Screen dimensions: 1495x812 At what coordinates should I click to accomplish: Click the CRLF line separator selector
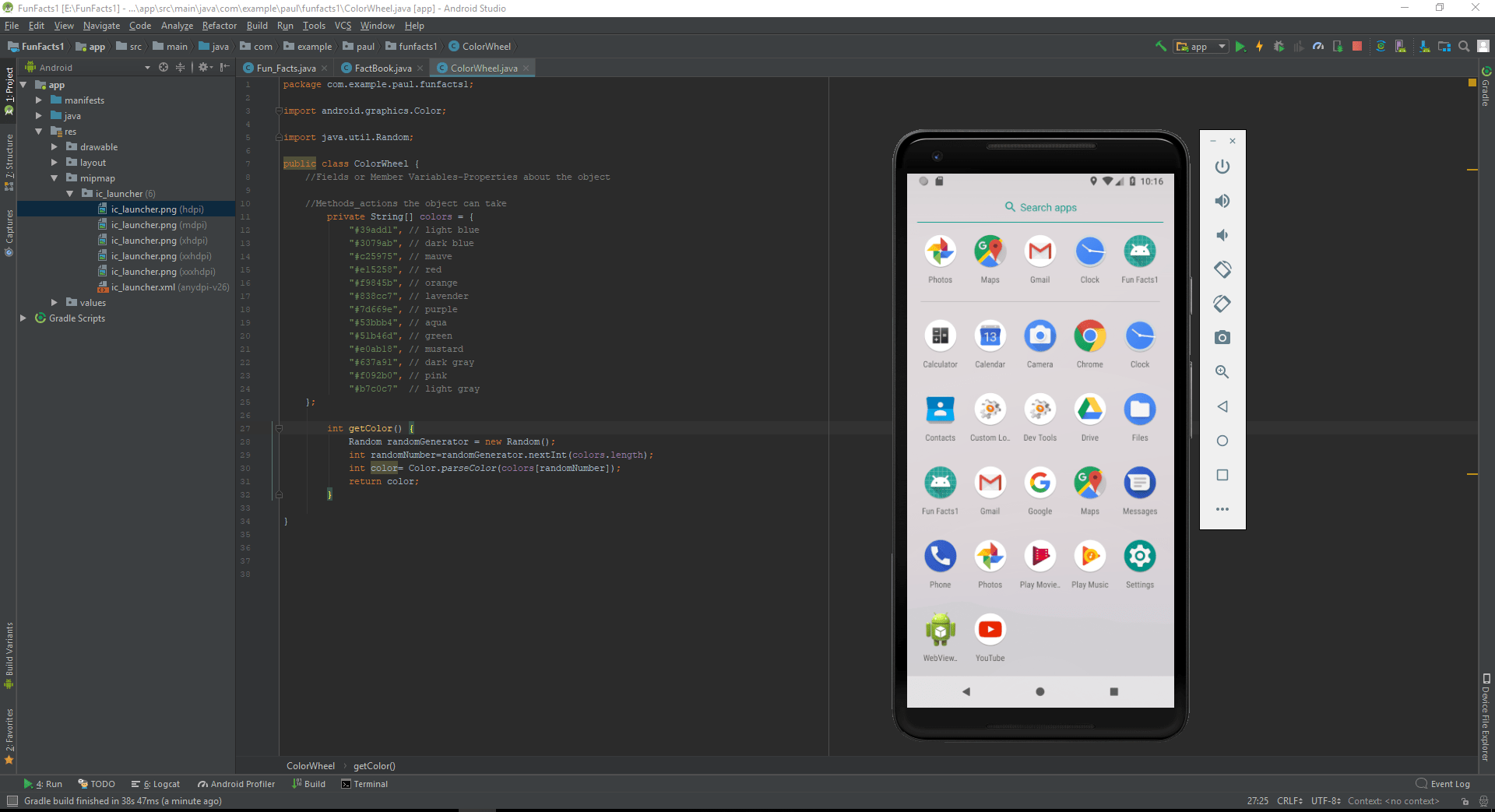pyautogui.click(x=1290, y=801)
